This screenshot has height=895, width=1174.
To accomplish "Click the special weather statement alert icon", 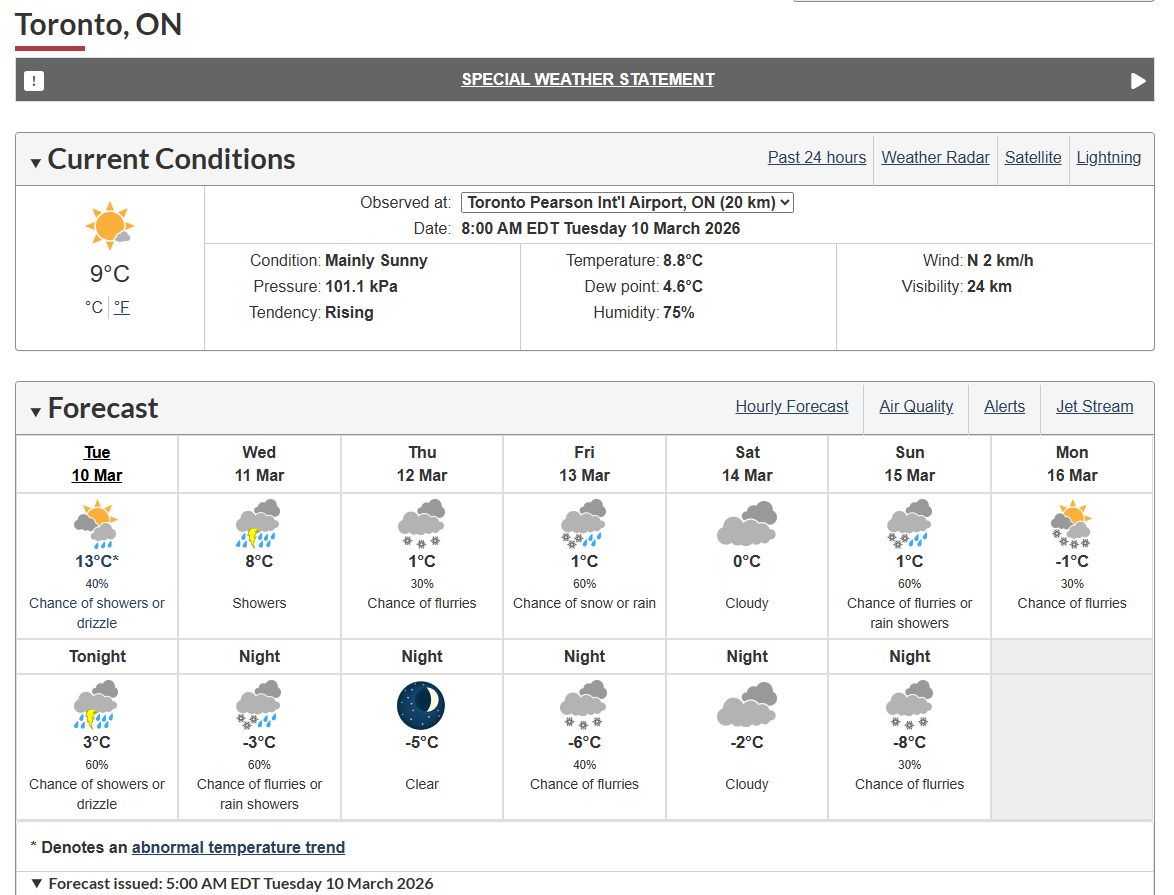I will coord(34,81).
